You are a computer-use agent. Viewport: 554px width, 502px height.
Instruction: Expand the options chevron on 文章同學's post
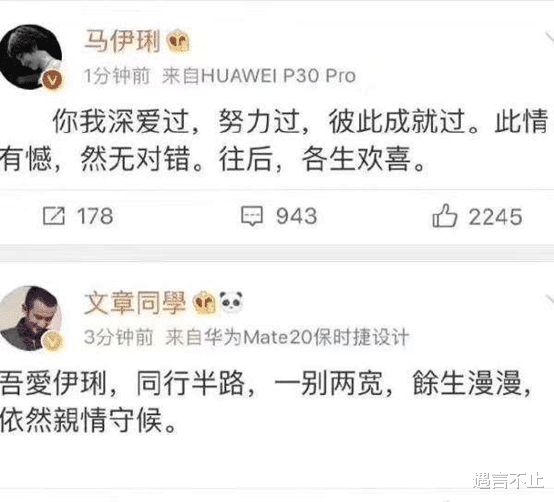pyautogui.click(x=549, y=300)
